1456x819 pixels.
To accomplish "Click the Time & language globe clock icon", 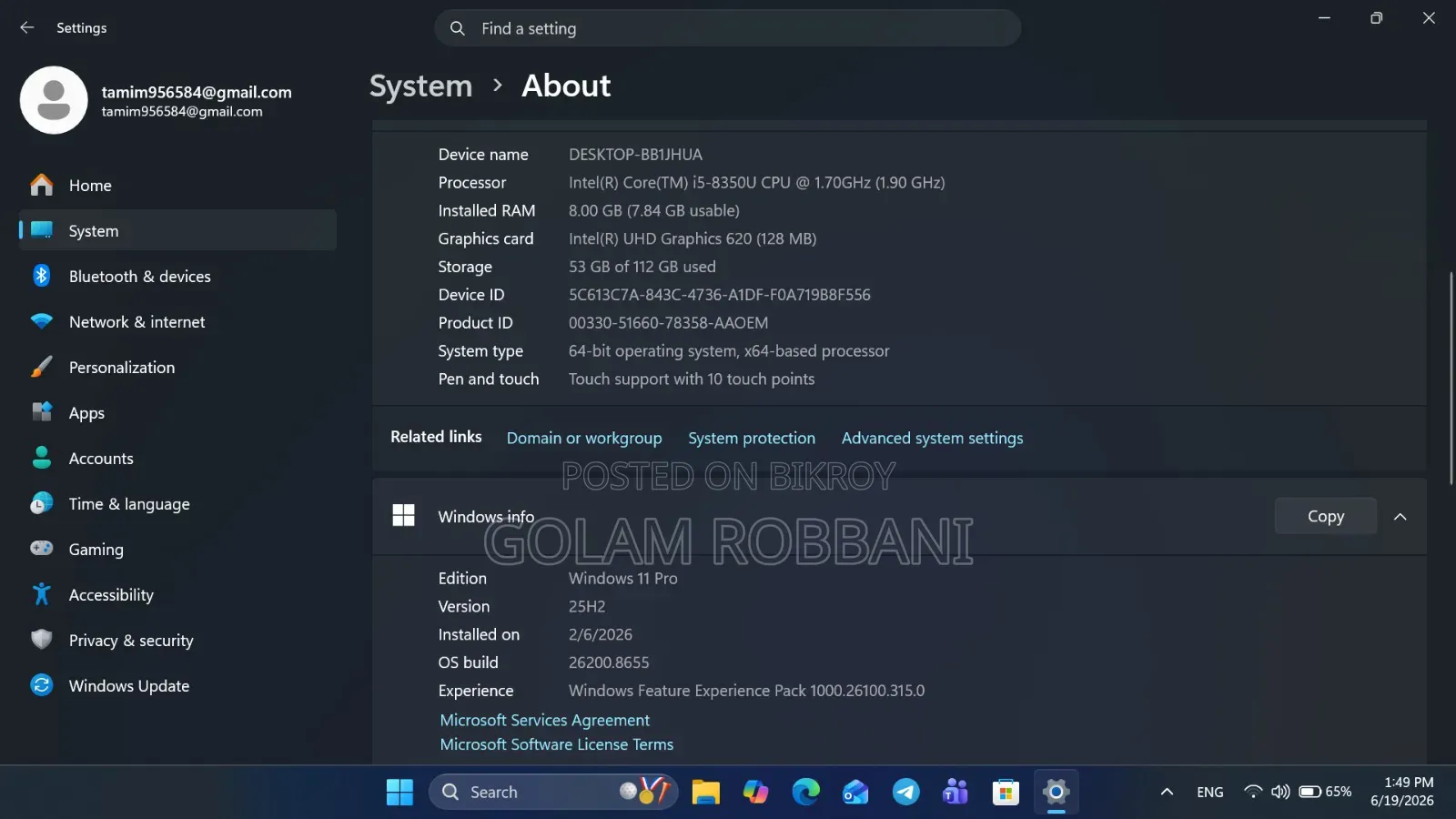I will (x=42, y=503).
